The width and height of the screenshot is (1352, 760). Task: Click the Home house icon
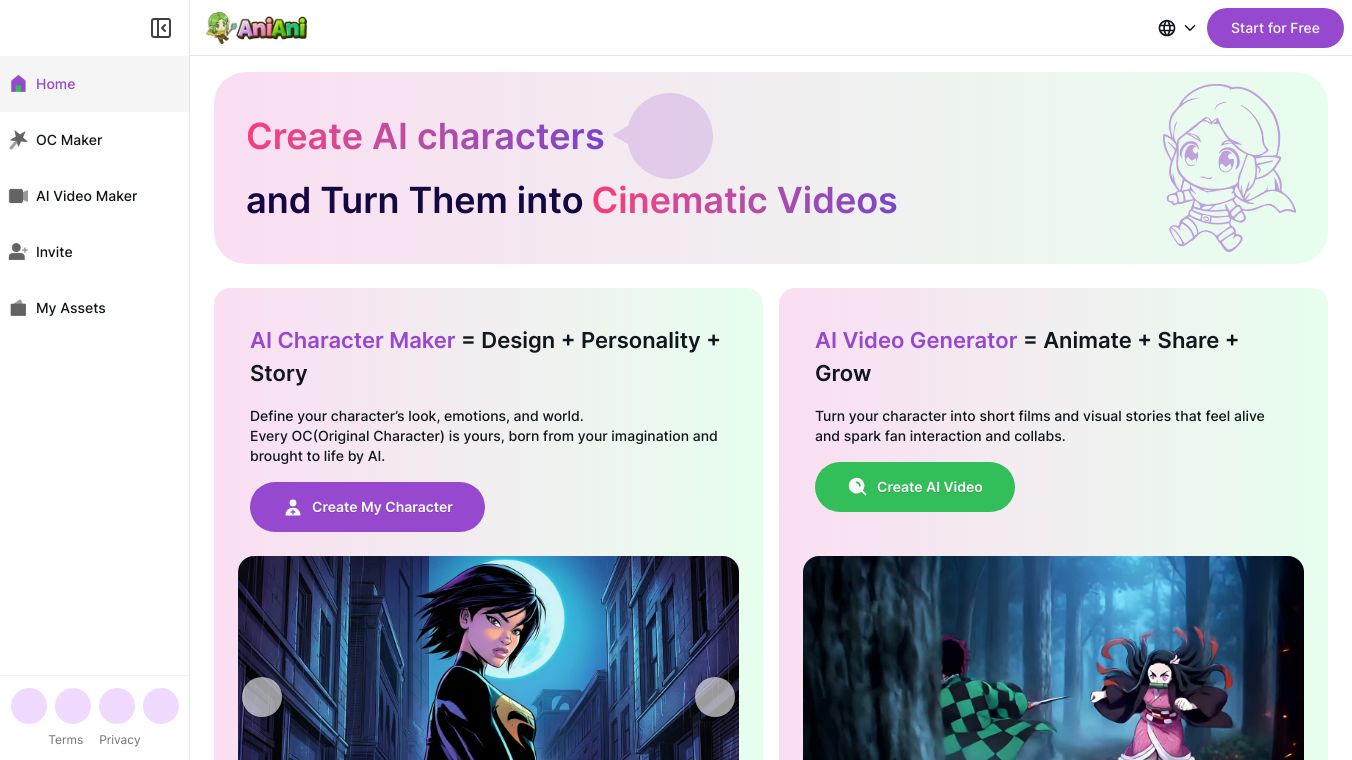pyautogui.click(x=18, y=84)
